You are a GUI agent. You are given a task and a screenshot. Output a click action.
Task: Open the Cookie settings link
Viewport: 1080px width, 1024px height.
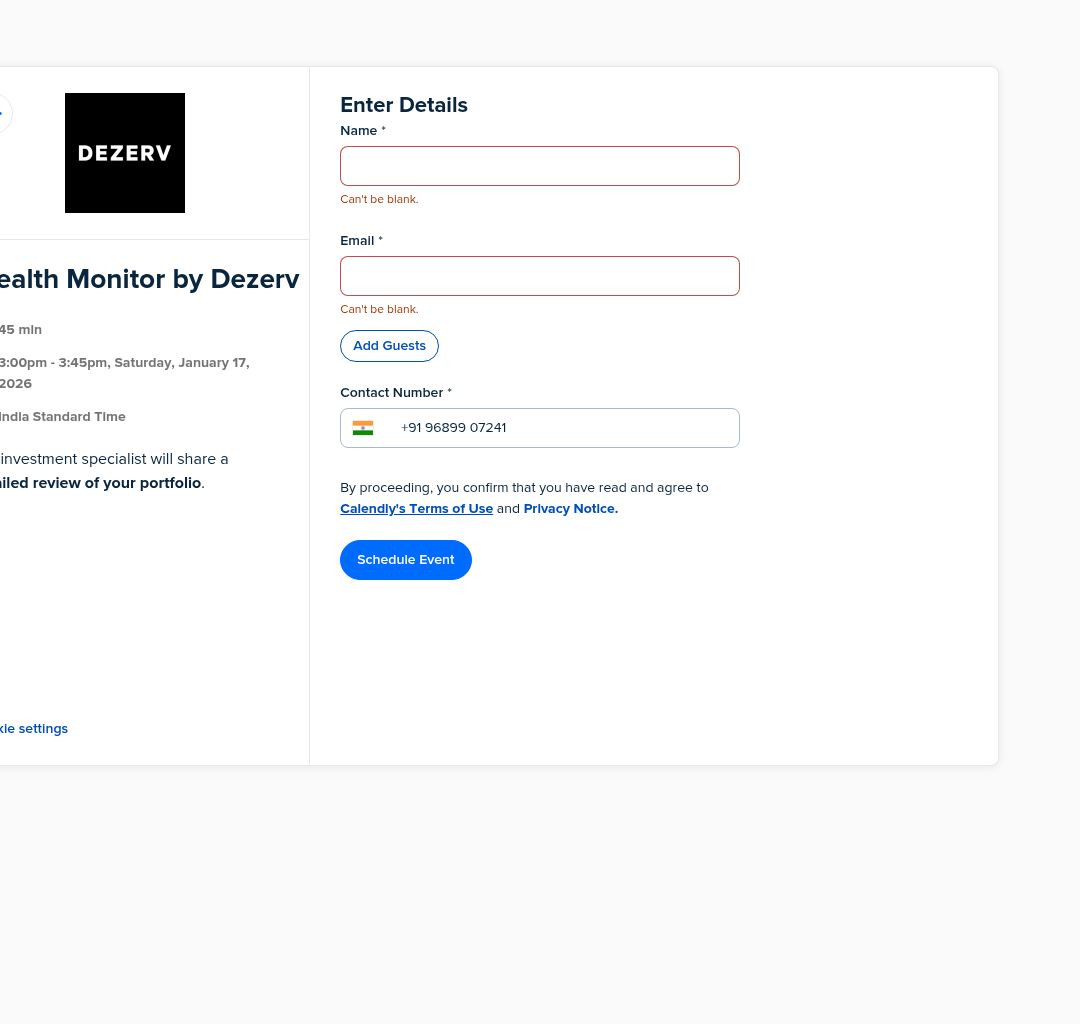[x=34, y=729]
